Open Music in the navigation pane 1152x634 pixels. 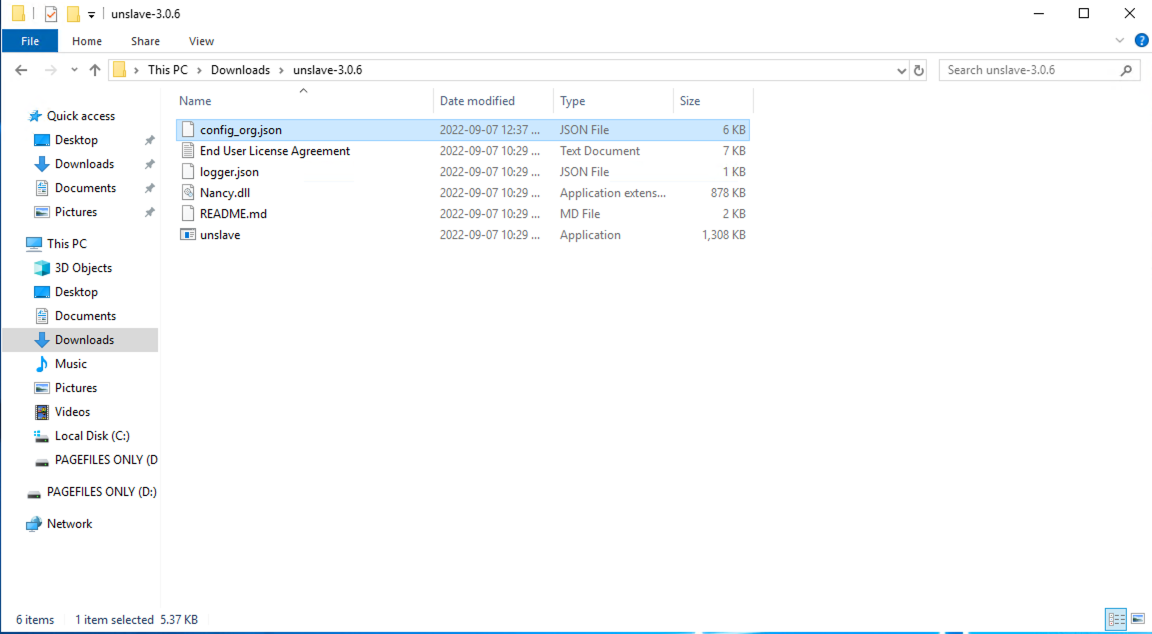[x=71, y=364]
